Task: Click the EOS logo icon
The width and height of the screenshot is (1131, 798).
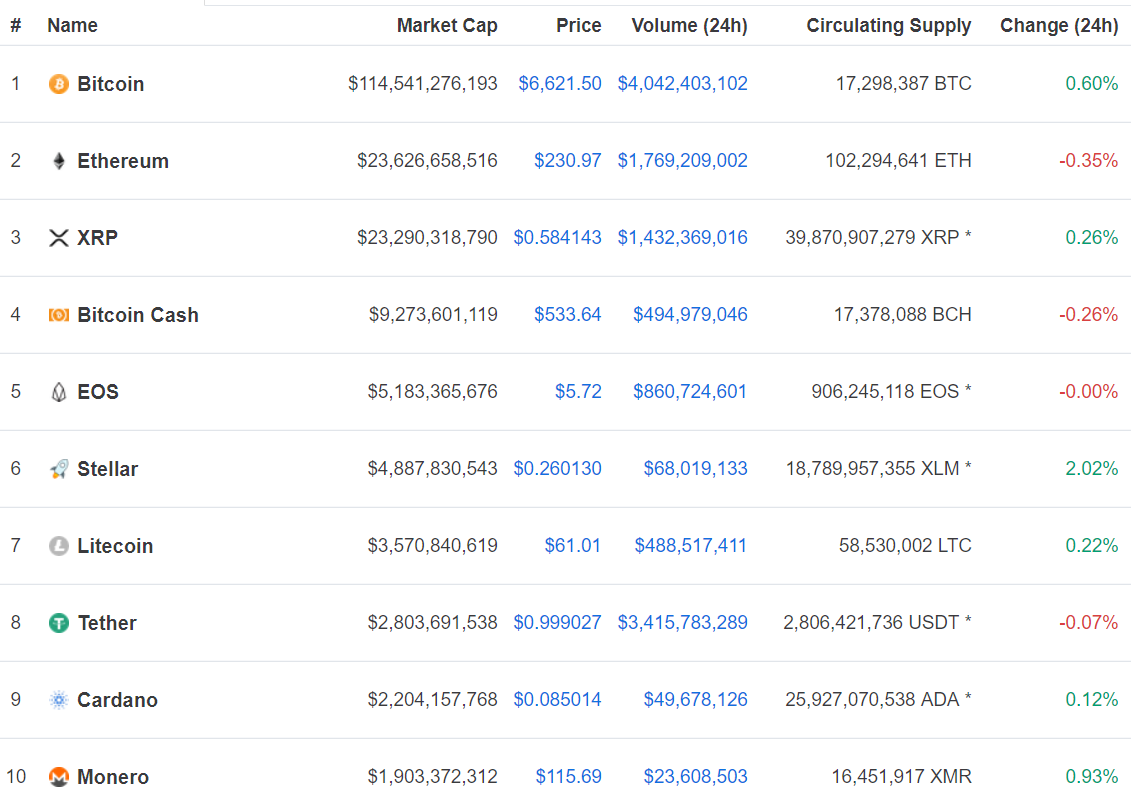Action: pyautogui.click(x=58, y=392)
